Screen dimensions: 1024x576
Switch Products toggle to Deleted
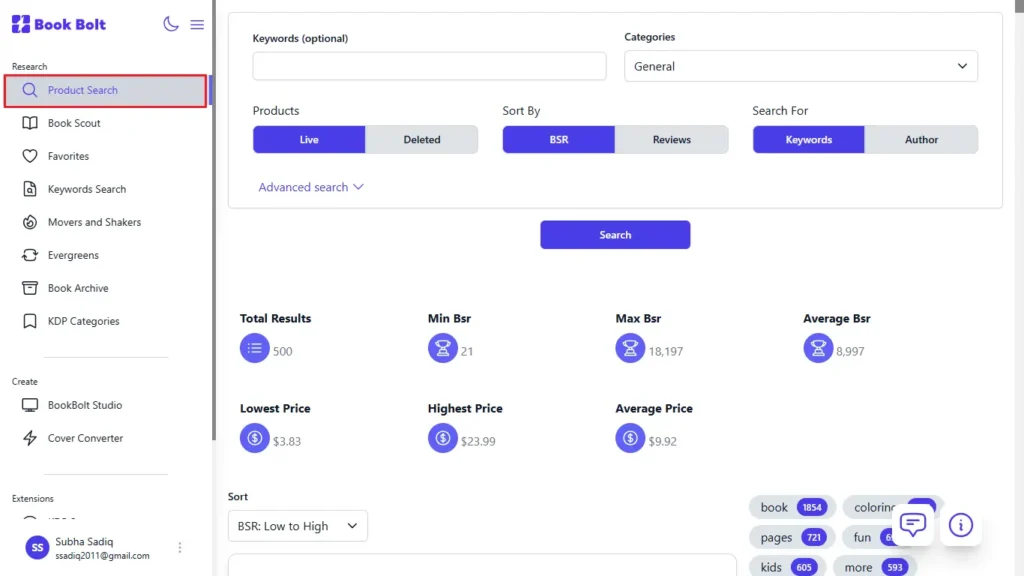click(421, 140)
